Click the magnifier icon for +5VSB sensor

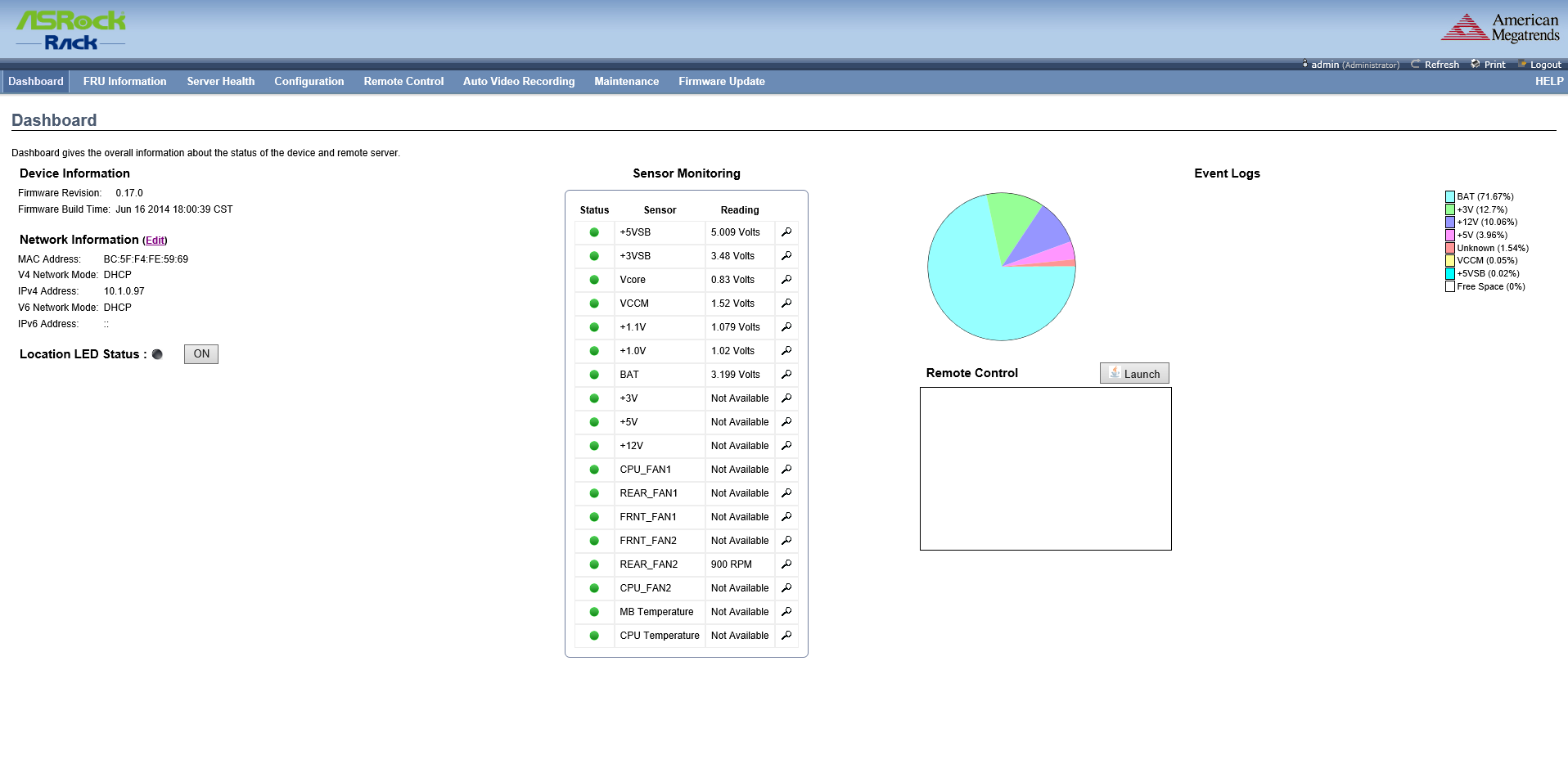(786, 232)
